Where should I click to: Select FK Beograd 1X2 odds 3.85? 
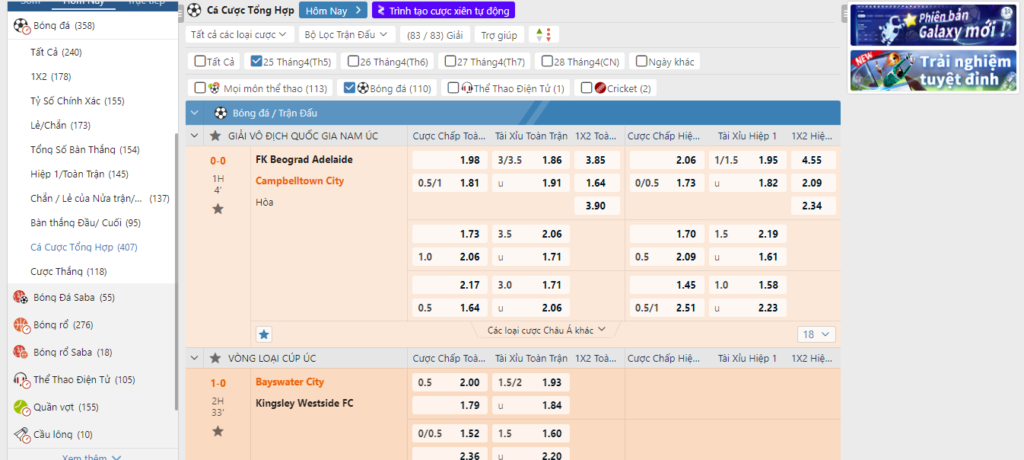click(x=596, y=160)
